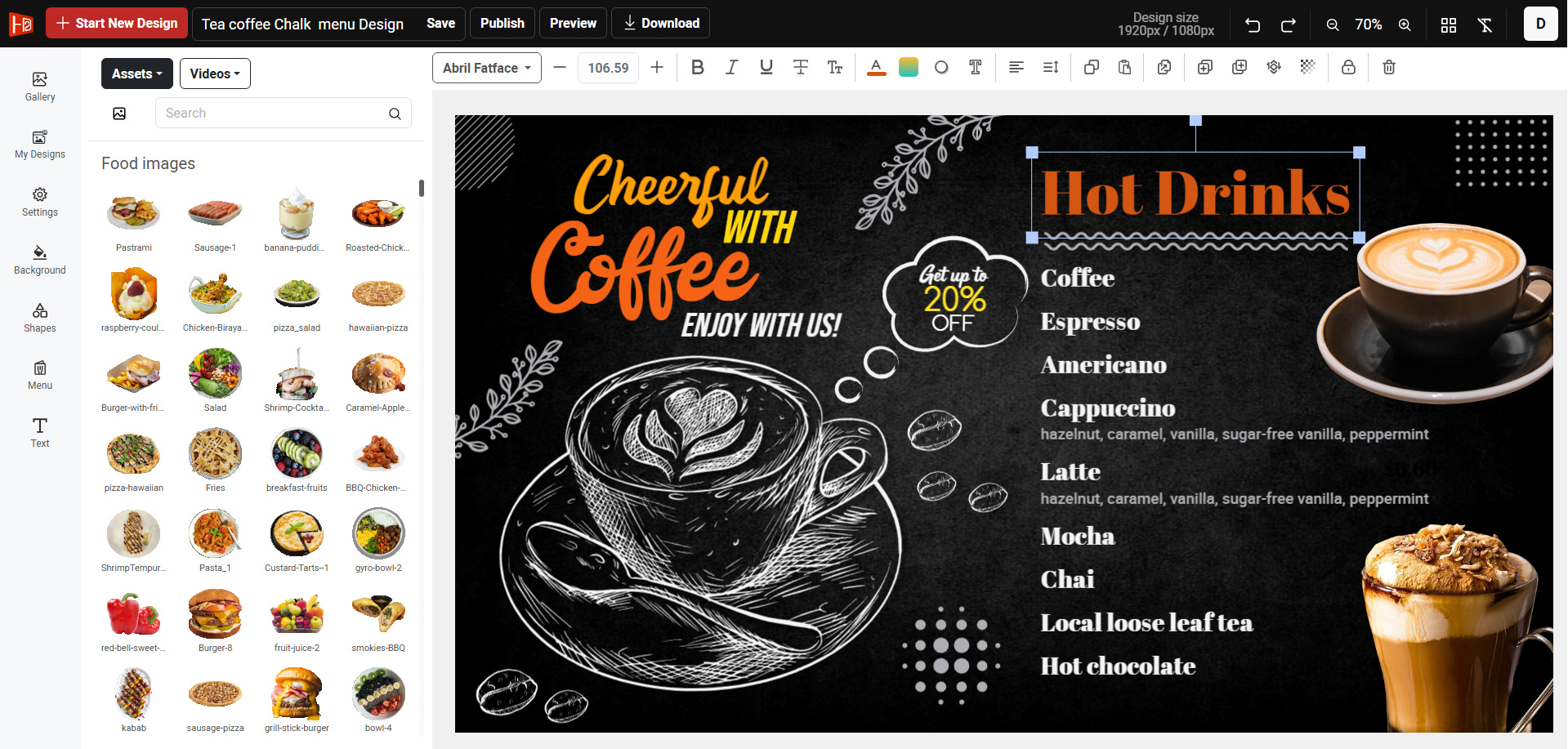Click the strikethrough text icon
The image size is (1568, 749).
click(x=800, y=67)
